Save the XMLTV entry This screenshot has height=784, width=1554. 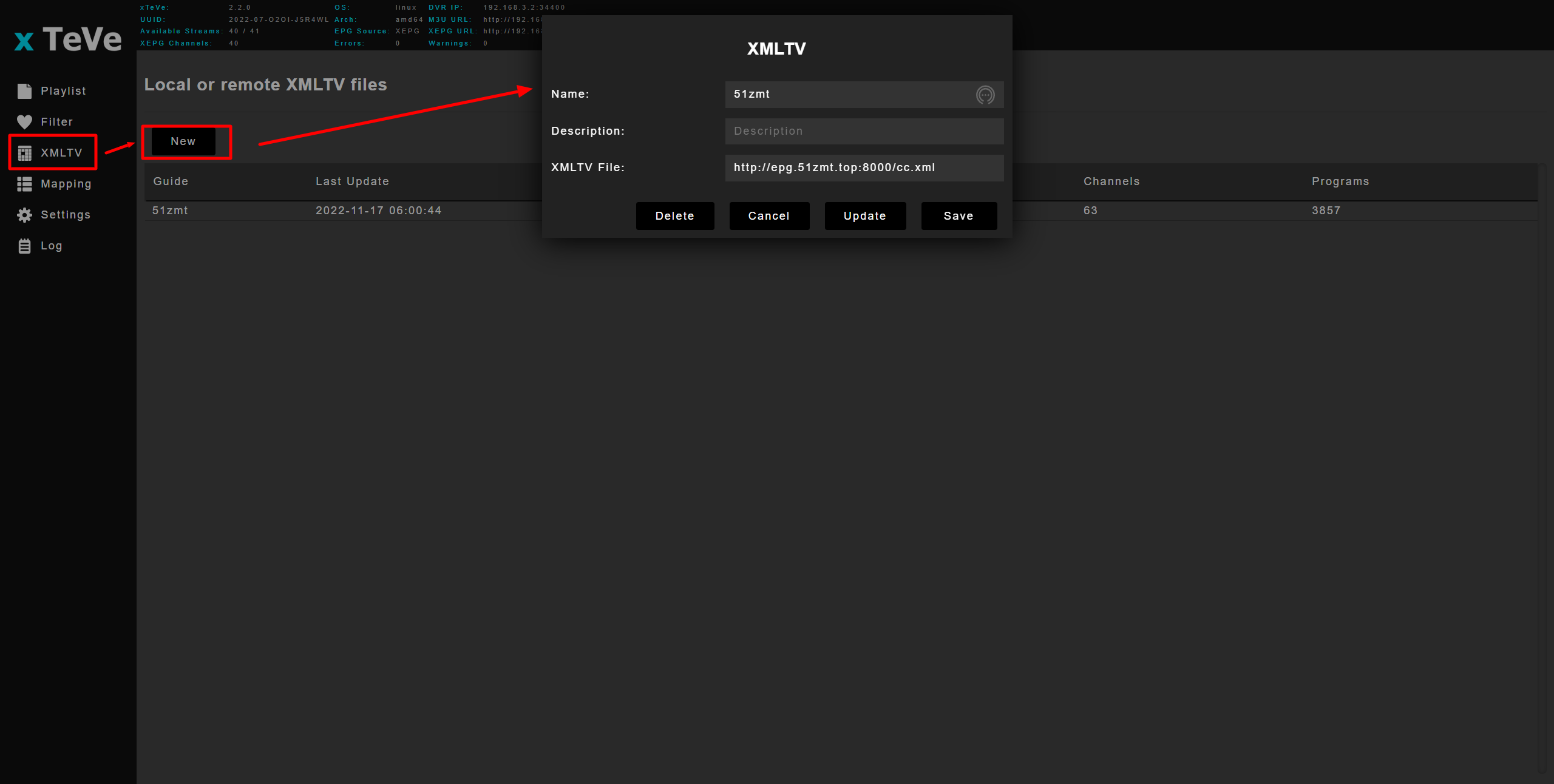(x=959, y=216)
